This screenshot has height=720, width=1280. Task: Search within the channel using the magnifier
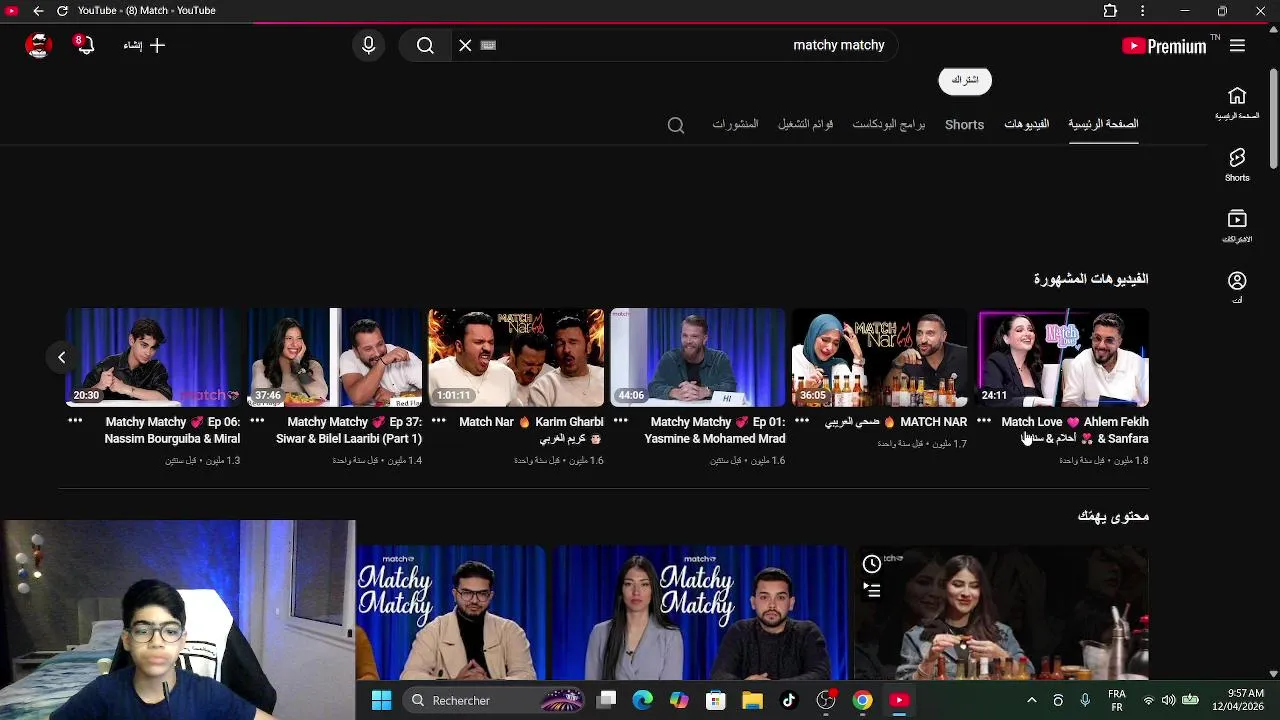[676, 125]
